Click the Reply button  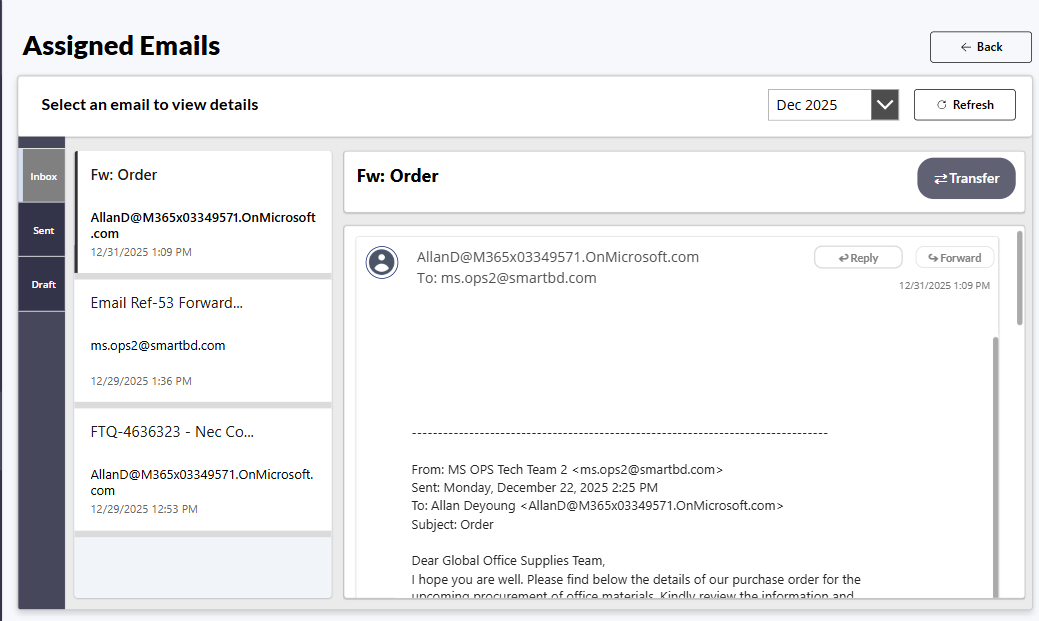pyautogui.click(x=858, y=257)
